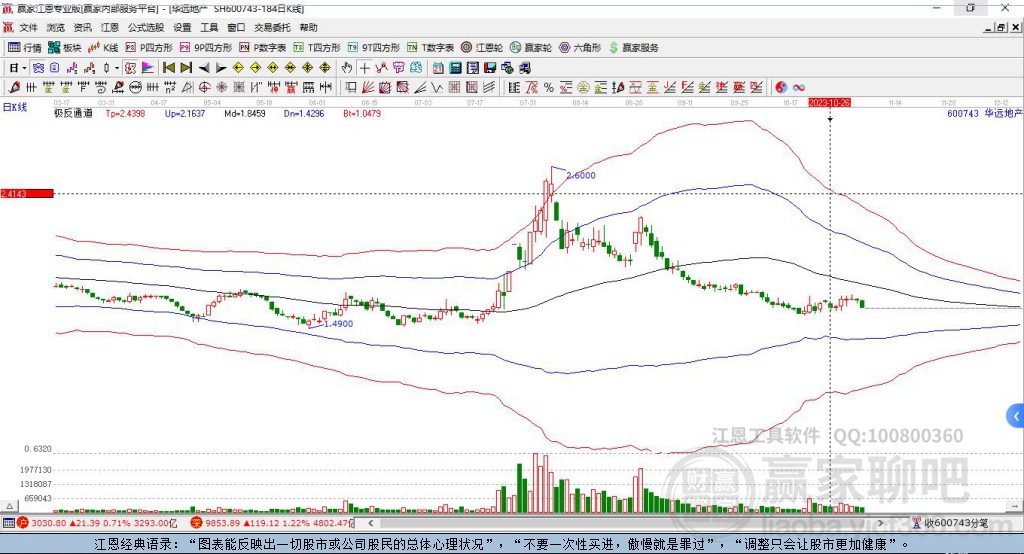Open the 公式选股 menu
Screen dimensions: 1024x554
point(146,27)
